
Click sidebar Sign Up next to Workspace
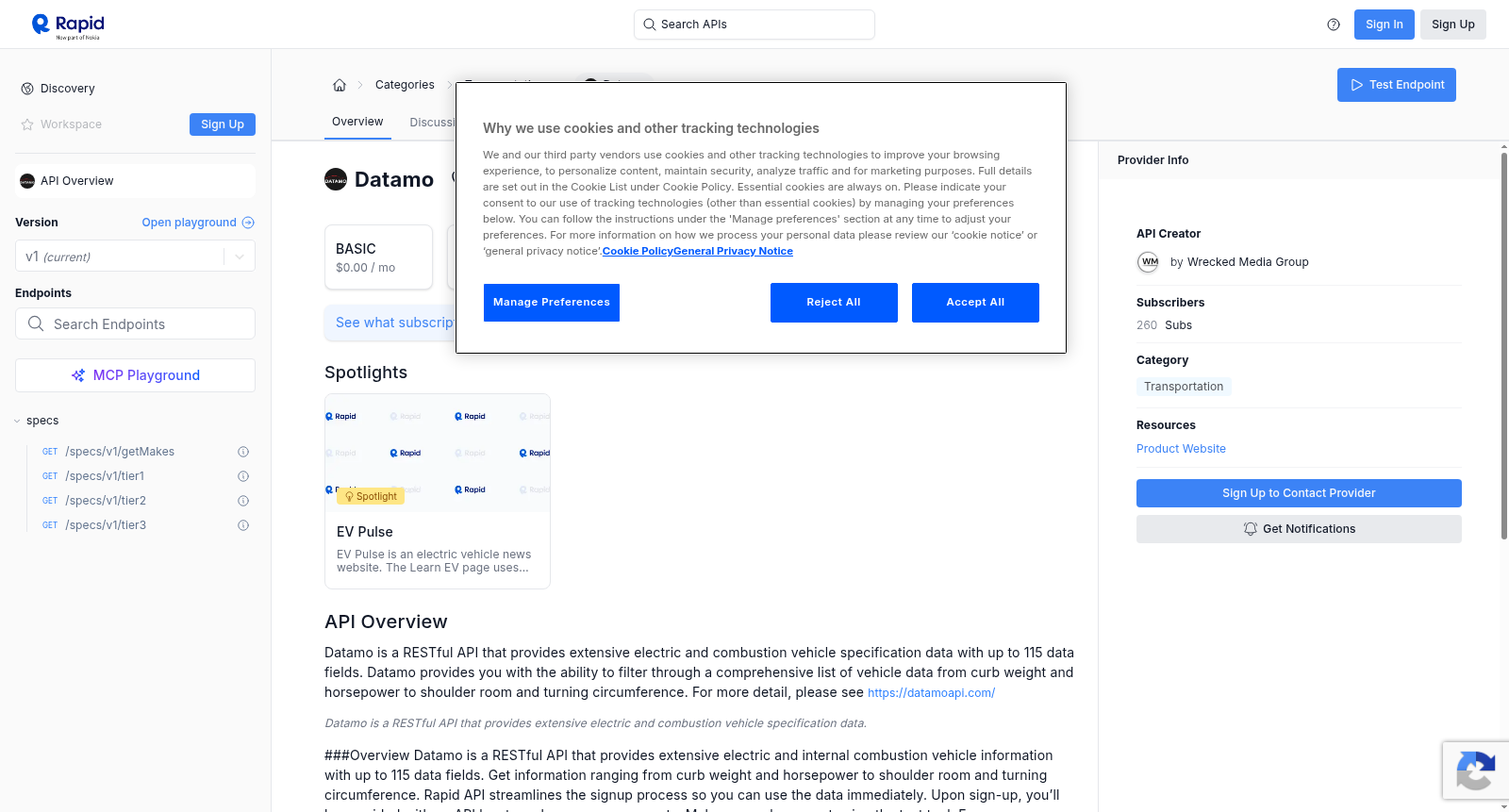pyautogui.click(x=223, y=124)
